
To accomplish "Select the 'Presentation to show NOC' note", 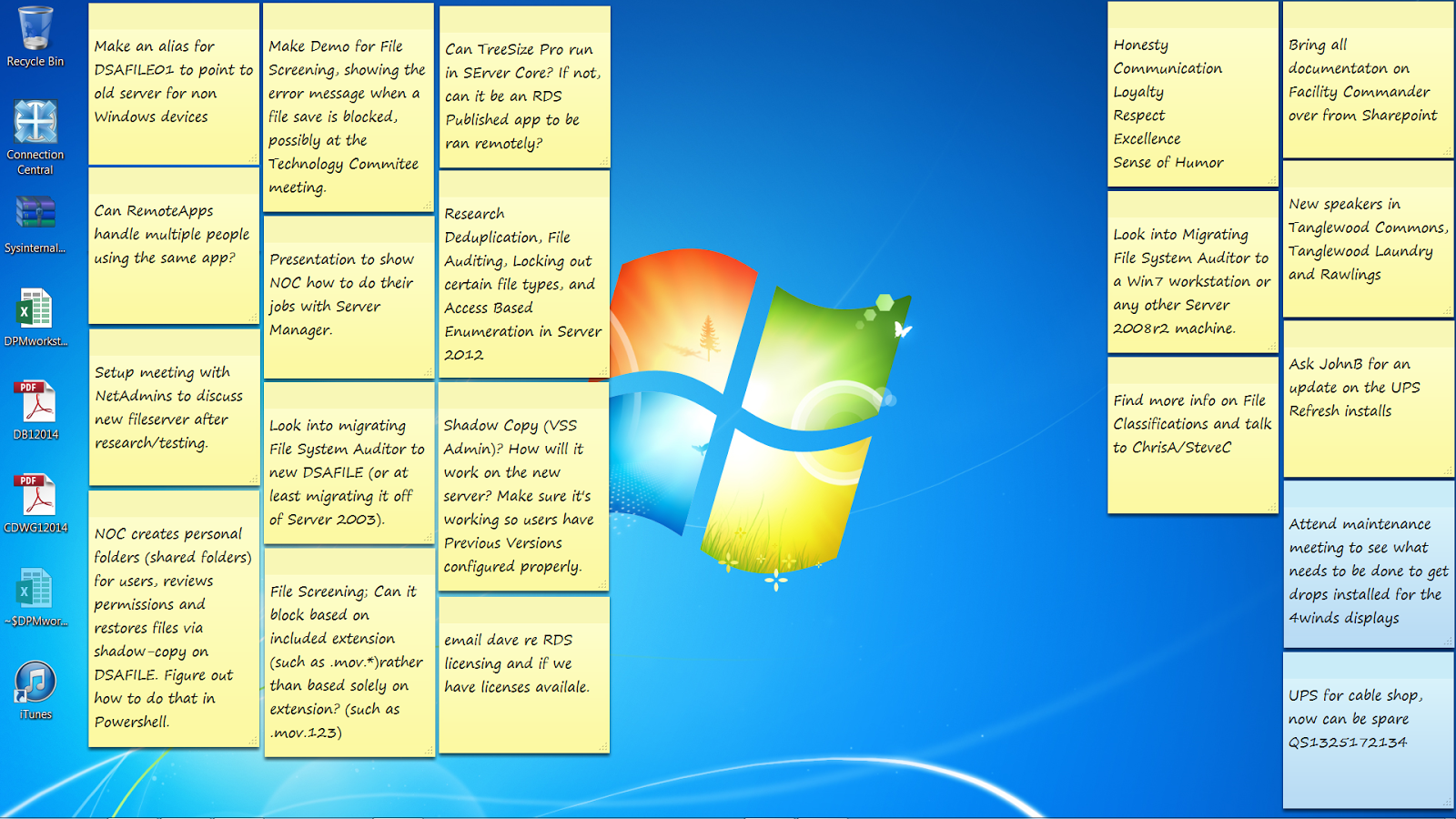I will click(x=349, y=298).
